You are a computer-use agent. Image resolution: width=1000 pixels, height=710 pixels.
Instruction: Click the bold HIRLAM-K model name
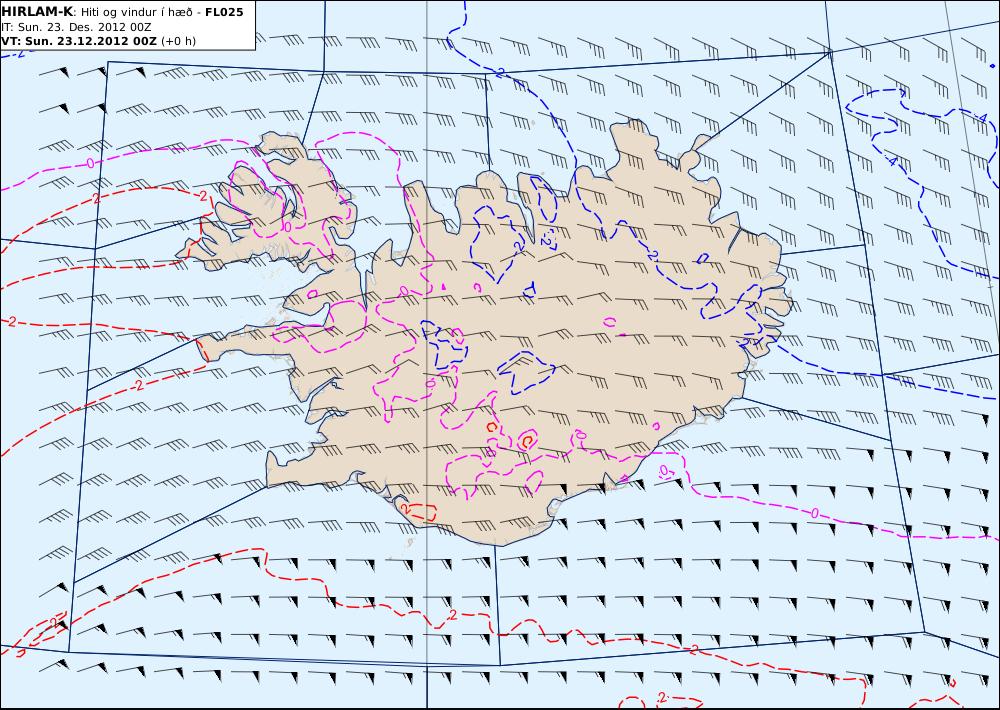(x=37, y=12)
